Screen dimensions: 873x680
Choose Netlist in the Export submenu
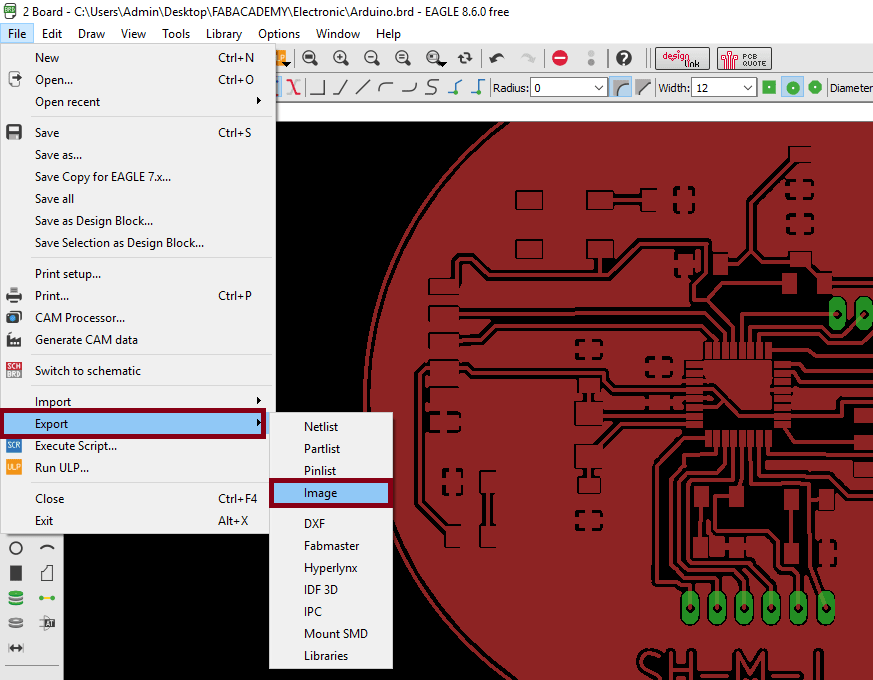click(x=331, y=427)
